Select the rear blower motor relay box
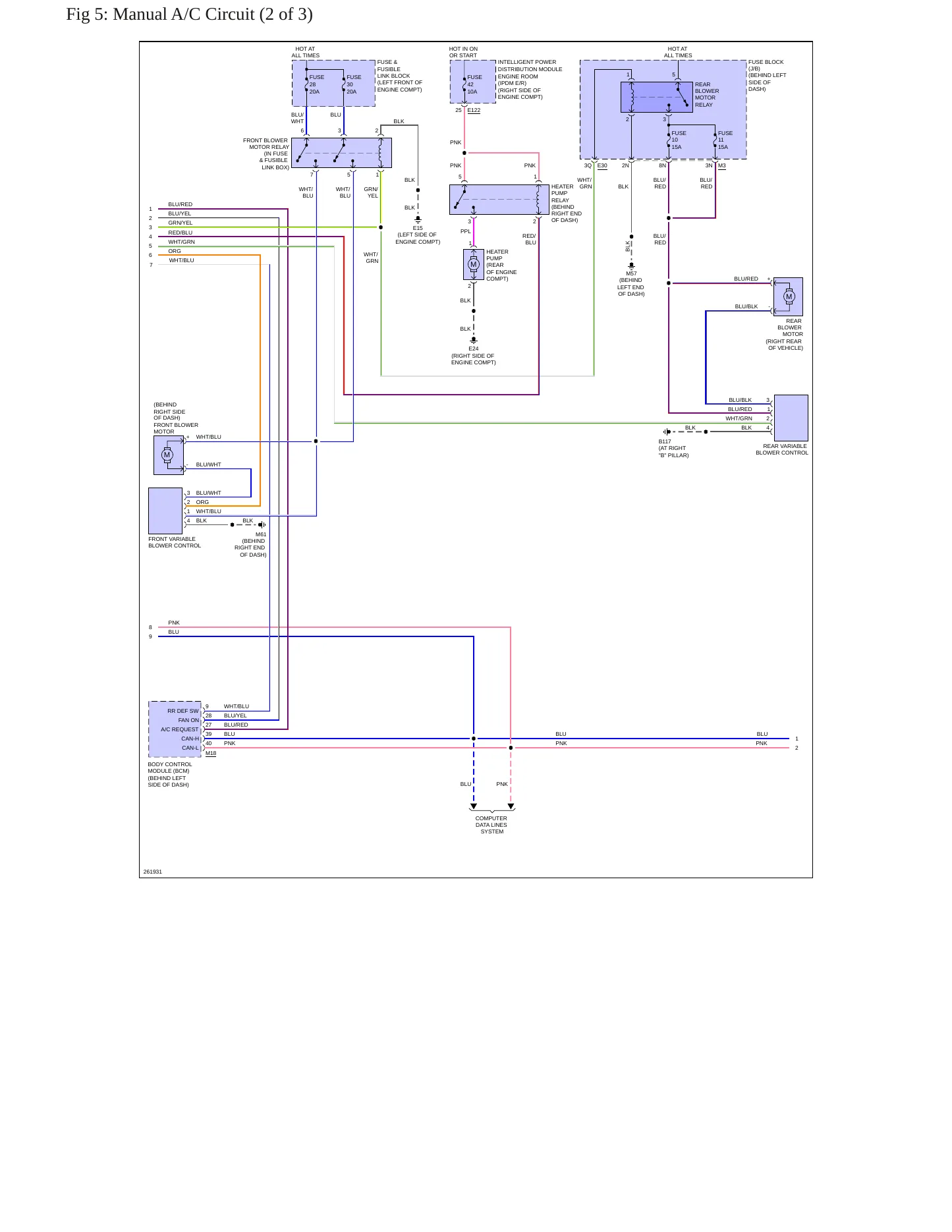 pyautogui.click(x=656, y=97)
